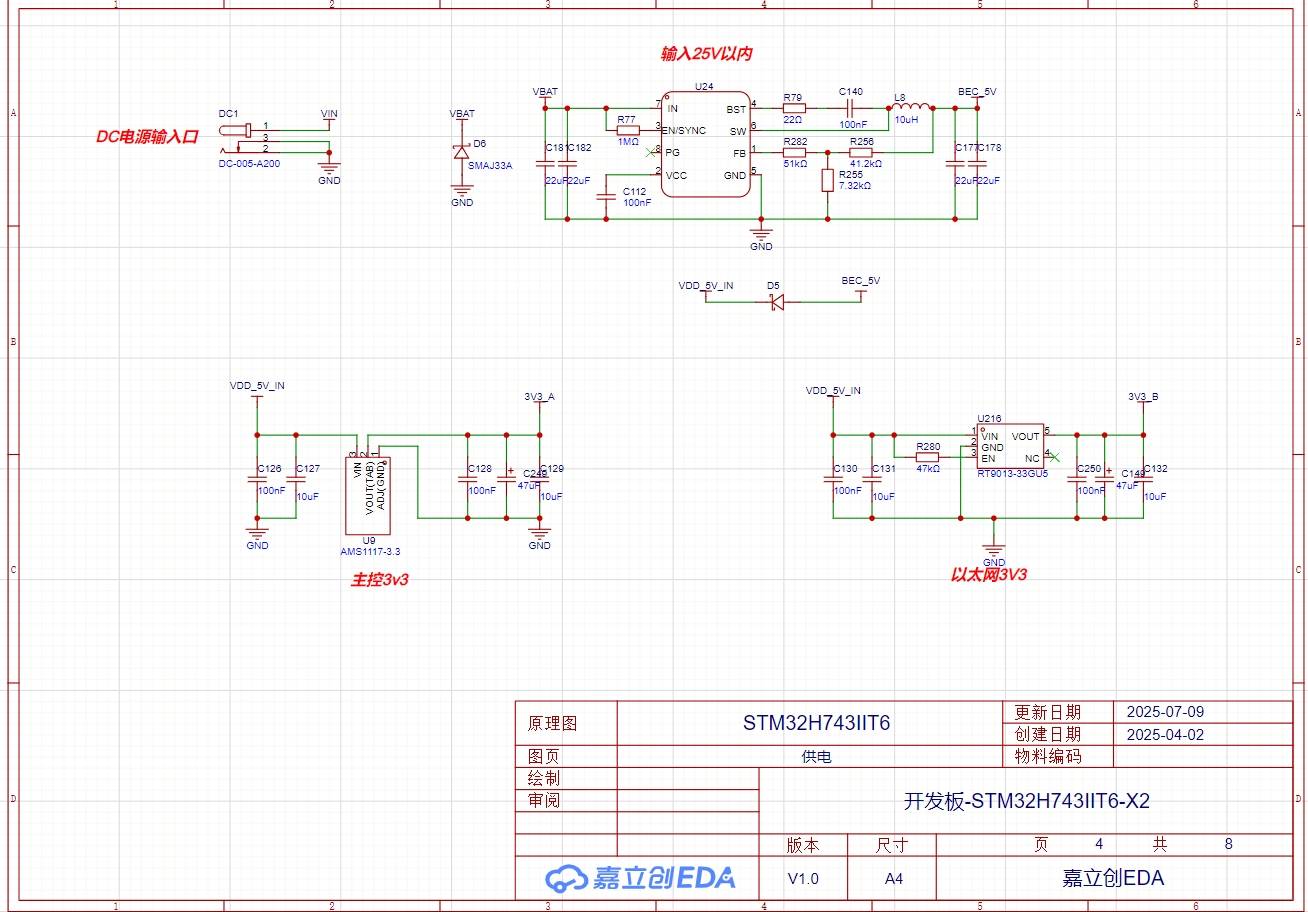Screen dimensions: 1308x912
Task: Select the '3V3_B' net label
Action: pyautogui.click(x=1143, y=396)
